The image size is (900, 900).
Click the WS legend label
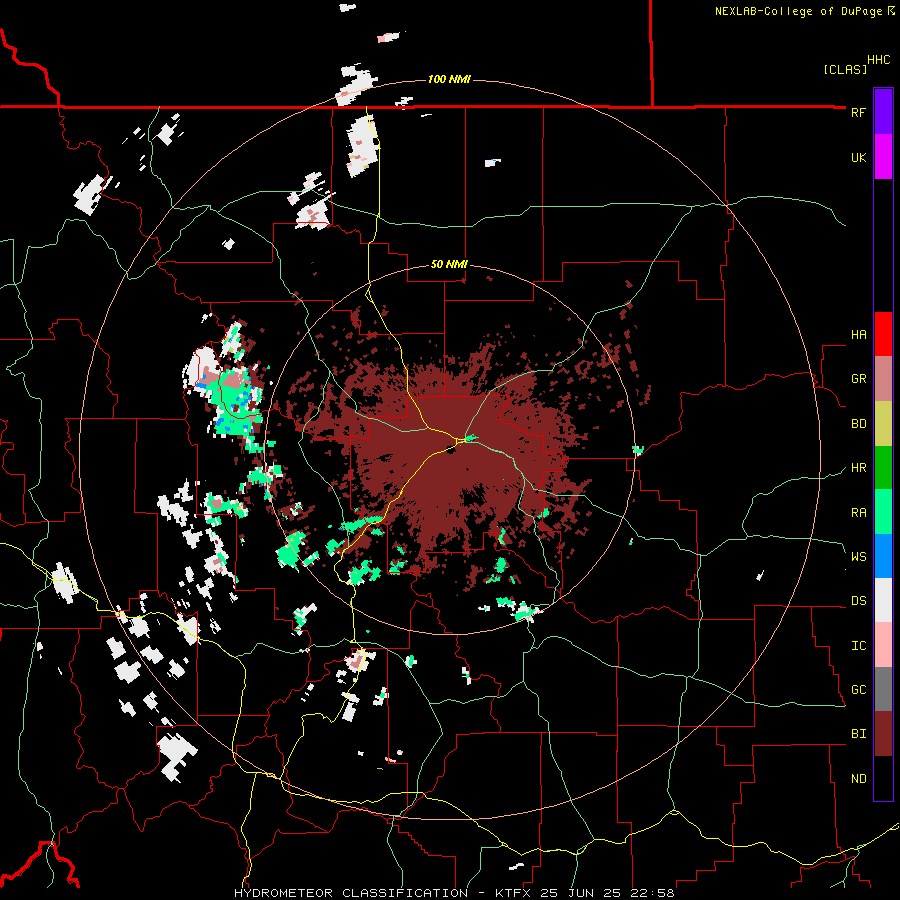coord(858,557)
